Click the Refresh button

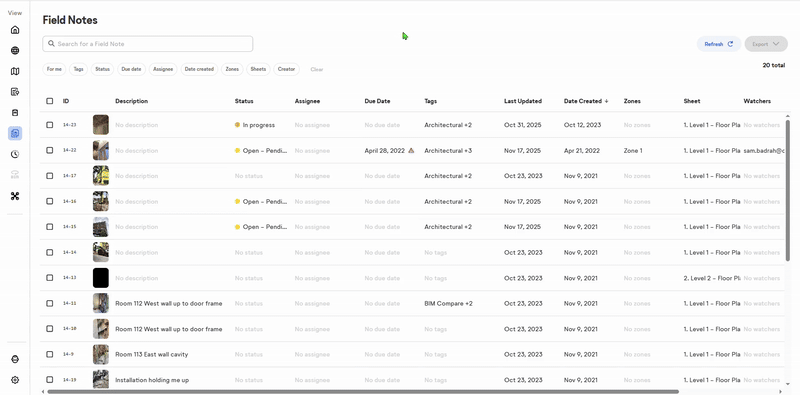click(x=719, y=44)
